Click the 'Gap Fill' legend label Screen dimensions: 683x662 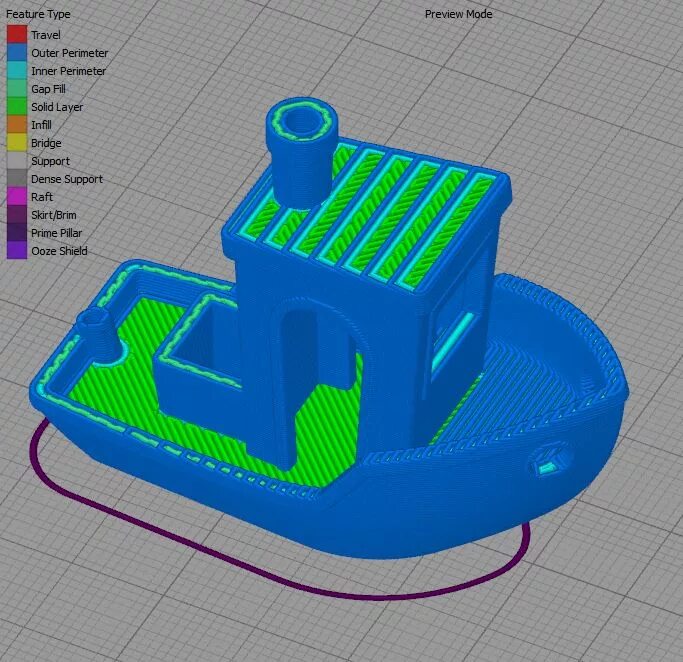(48, 89)
